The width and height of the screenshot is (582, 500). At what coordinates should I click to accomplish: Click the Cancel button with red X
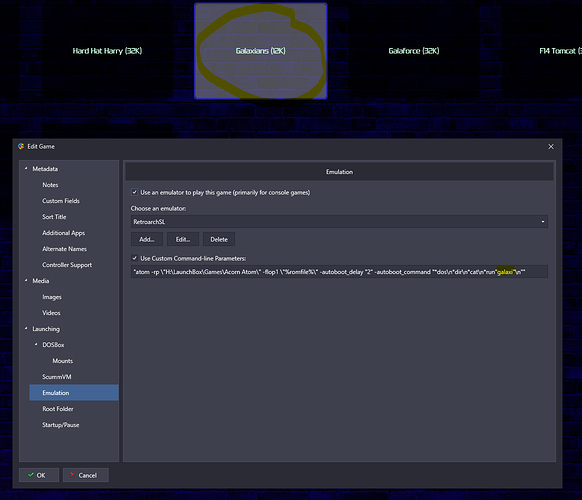pyautogui.click(x=86, y=475)
